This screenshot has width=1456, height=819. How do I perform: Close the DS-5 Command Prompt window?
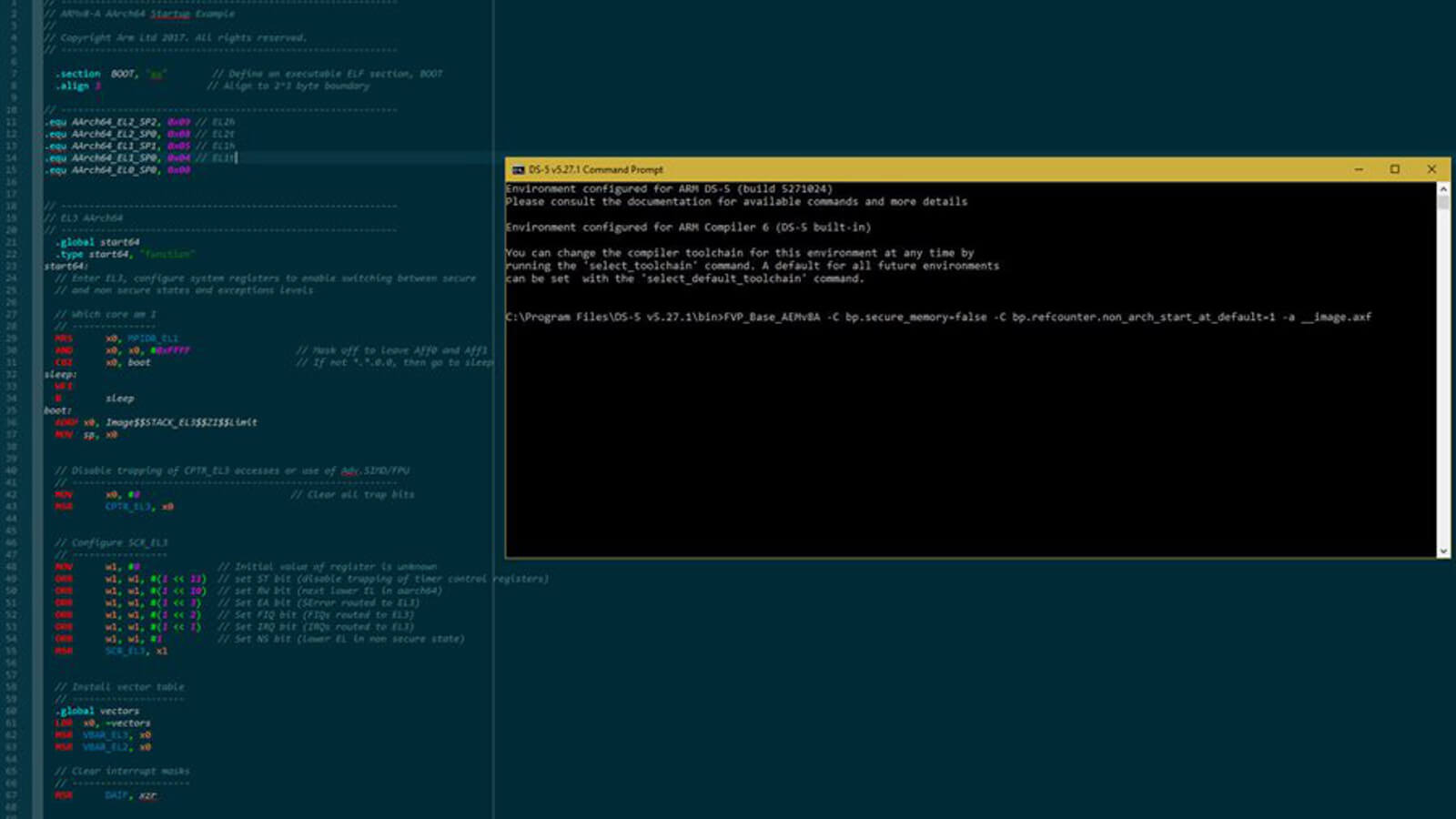pyautogui.click(x=1431, y=169)
